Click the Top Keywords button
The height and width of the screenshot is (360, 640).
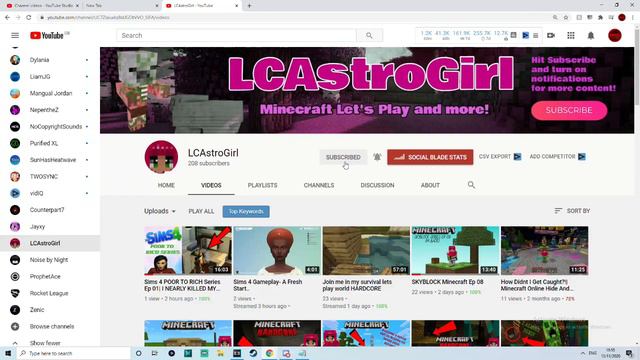coord(246,211)
